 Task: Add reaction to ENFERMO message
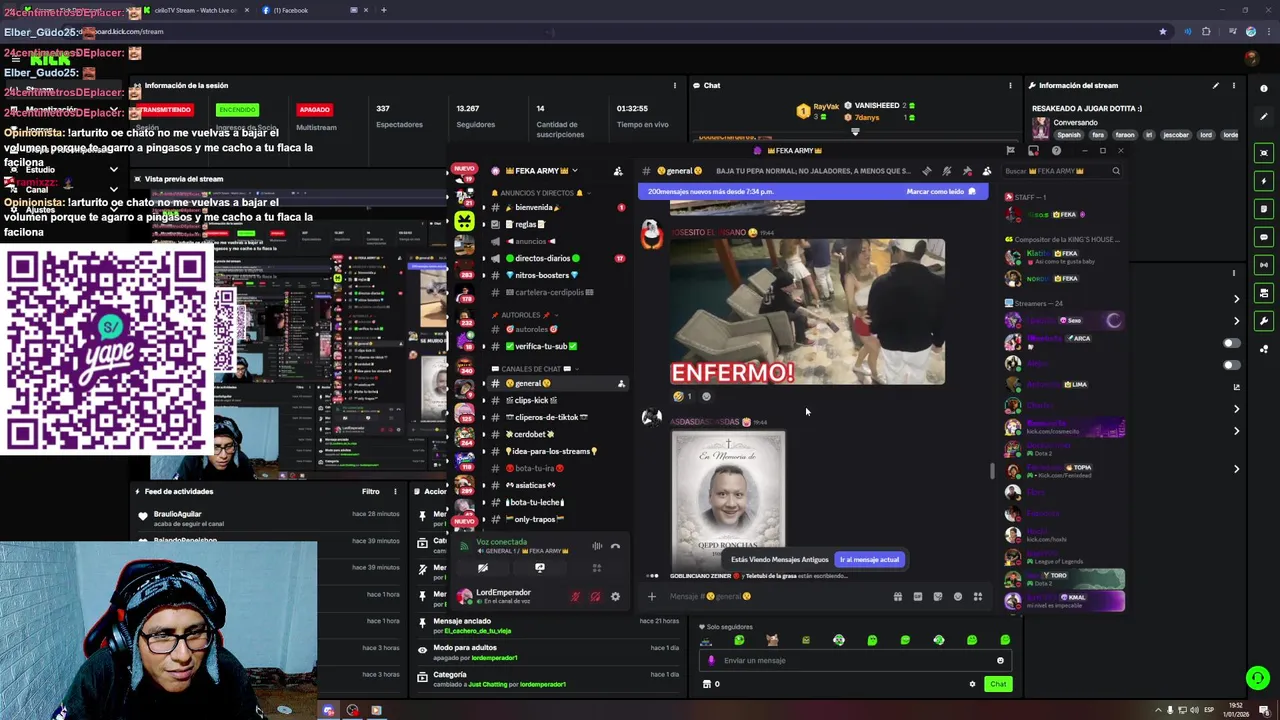[x=706, y=397]
